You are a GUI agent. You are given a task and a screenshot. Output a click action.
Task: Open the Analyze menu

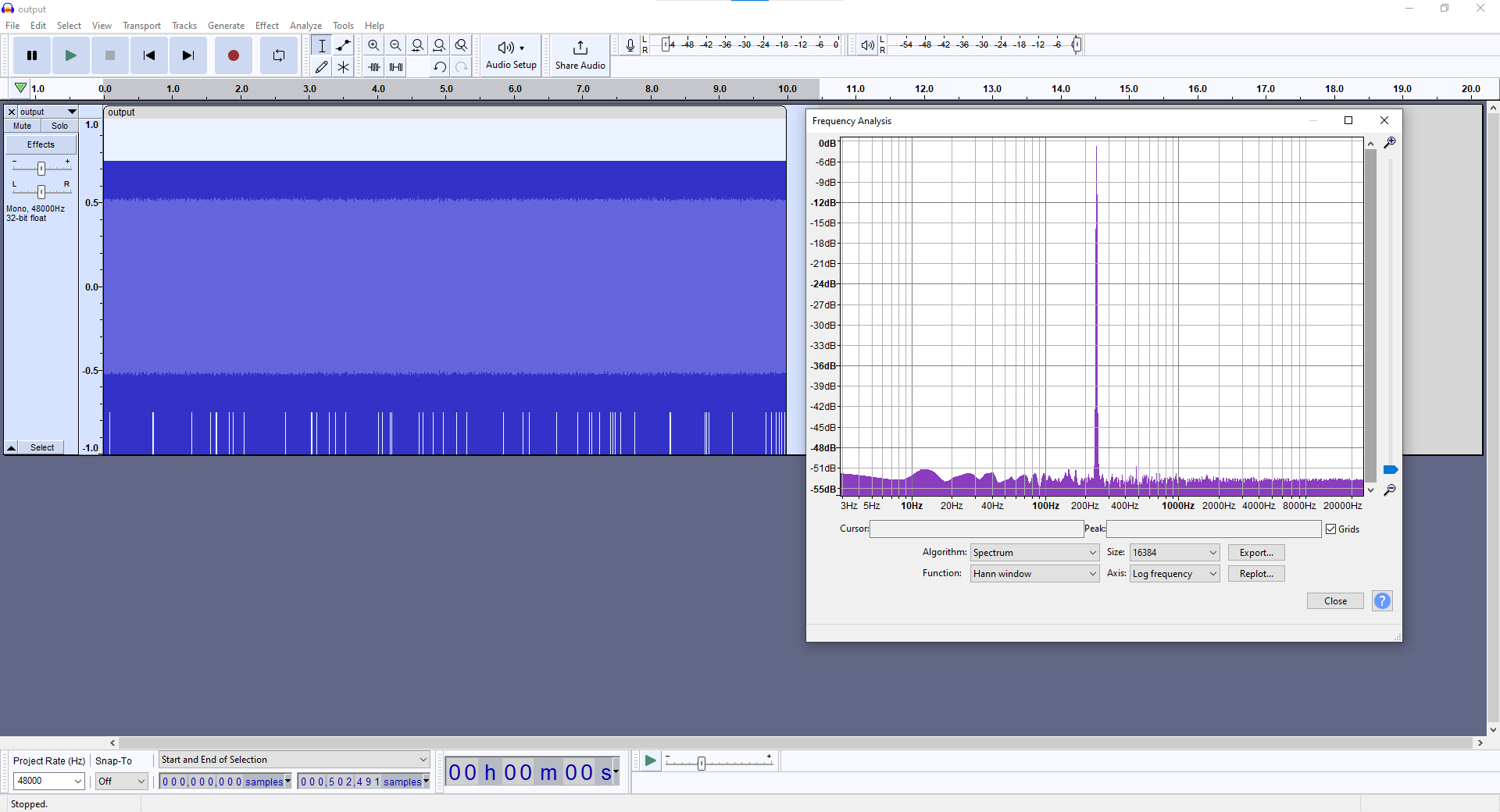tap(305, 25)
